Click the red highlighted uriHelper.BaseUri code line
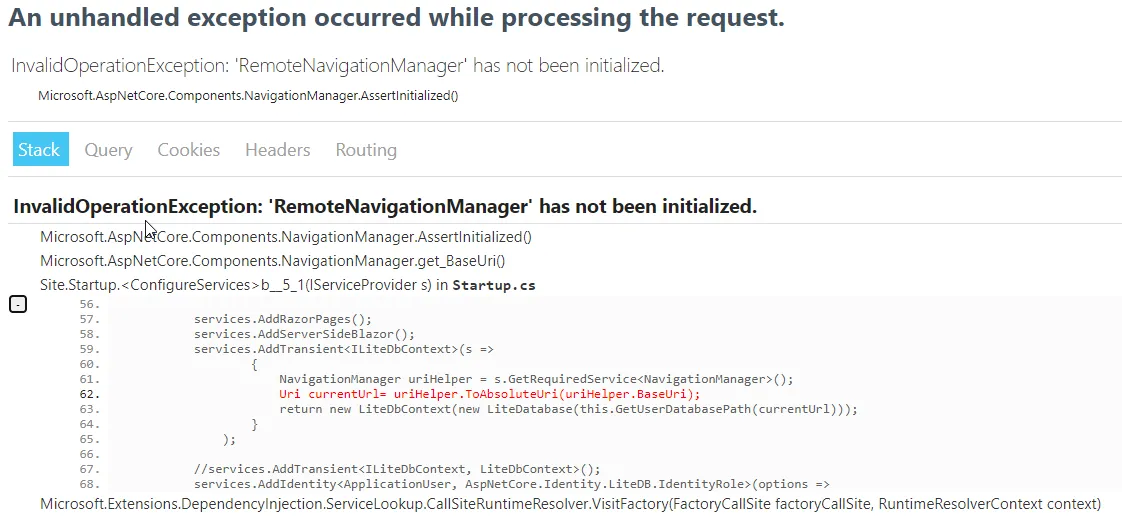 489,394
